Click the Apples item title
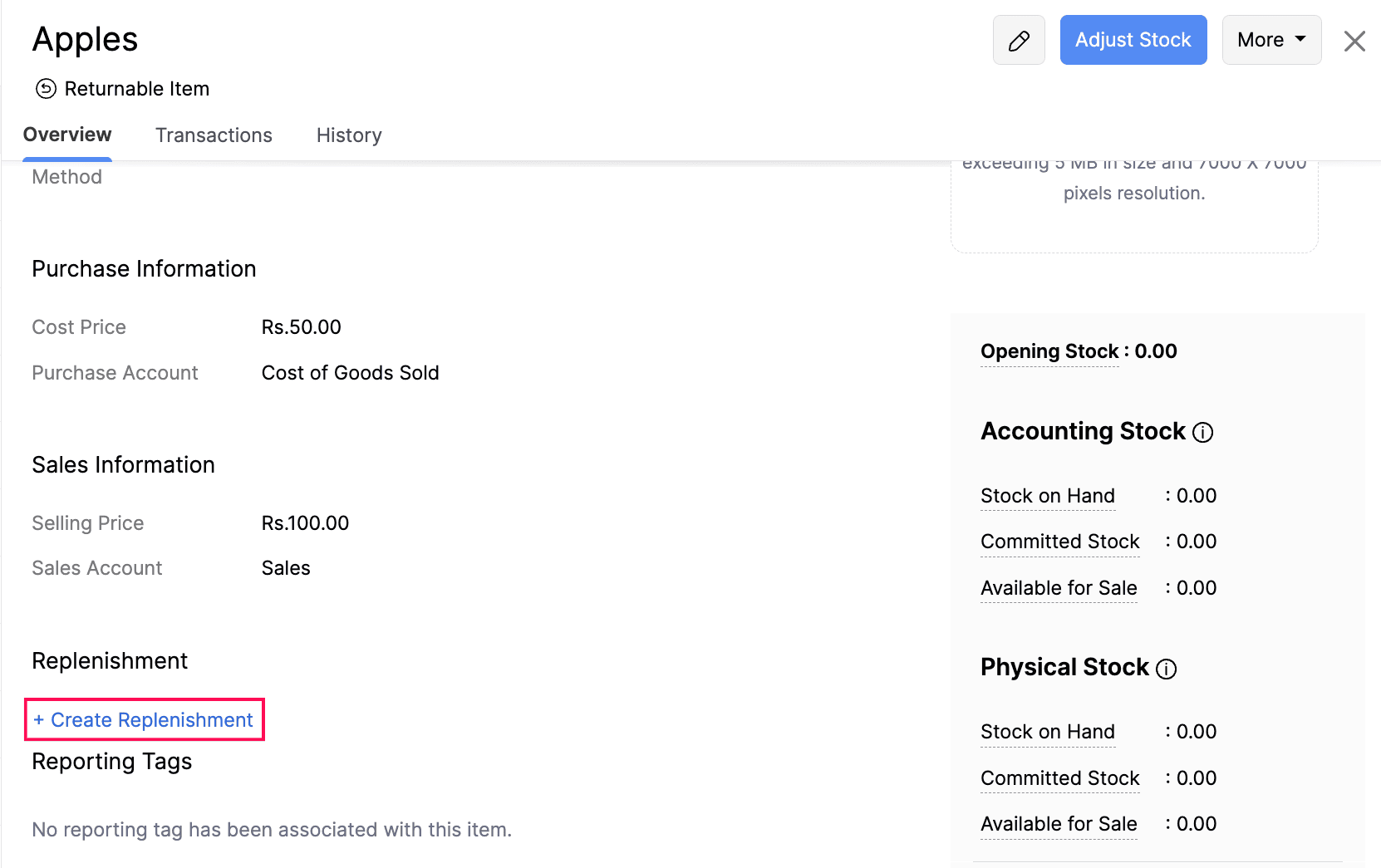 pos(85,39)
